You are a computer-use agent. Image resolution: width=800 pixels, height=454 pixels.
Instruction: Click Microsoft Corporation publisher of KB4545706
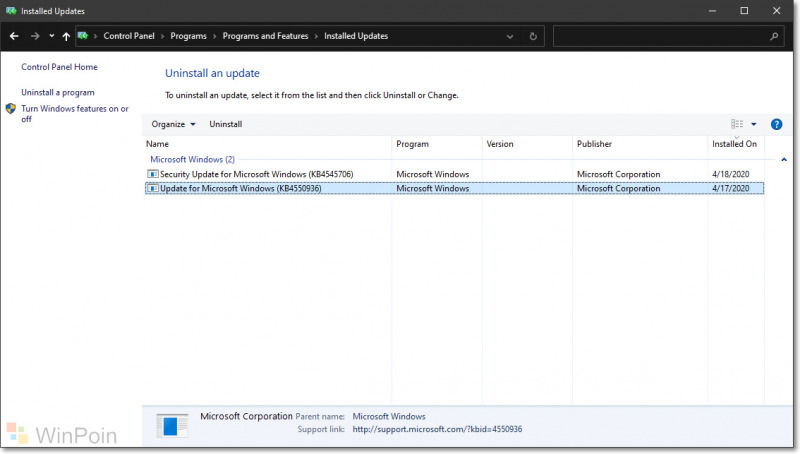pyautogui.click(x=618, y=174)
